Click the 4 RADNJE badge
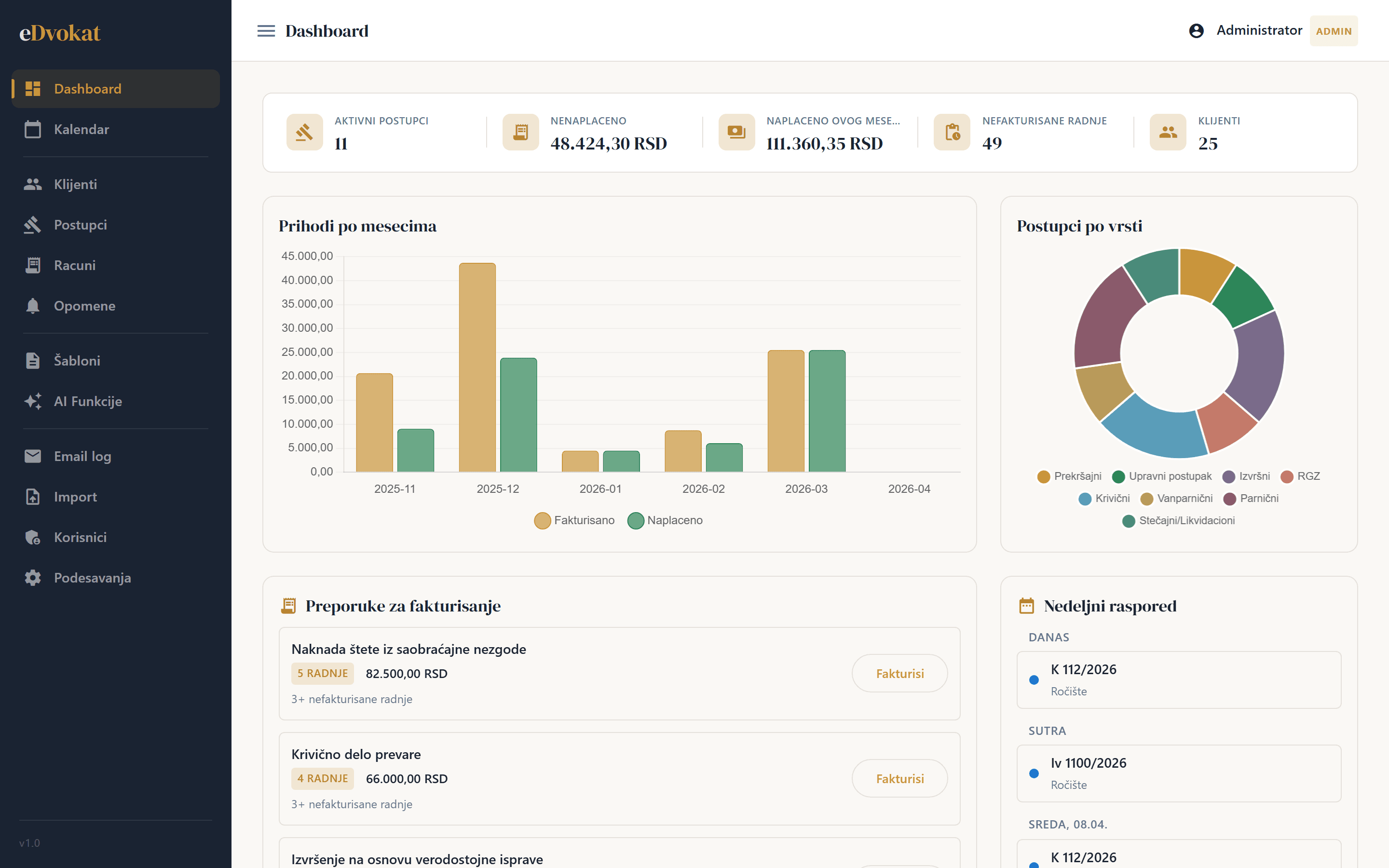This screenshot has height=868, width=1389. 323,778
